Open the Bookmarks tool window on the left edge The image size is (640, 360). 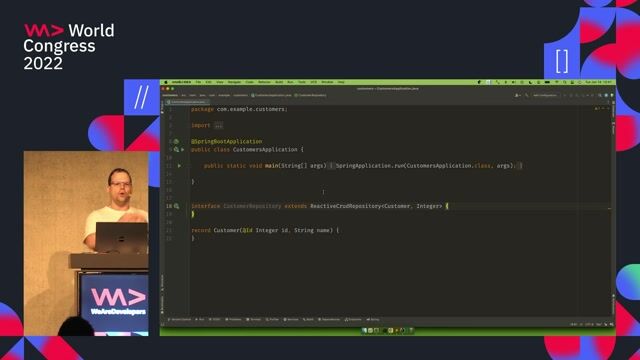162,304
